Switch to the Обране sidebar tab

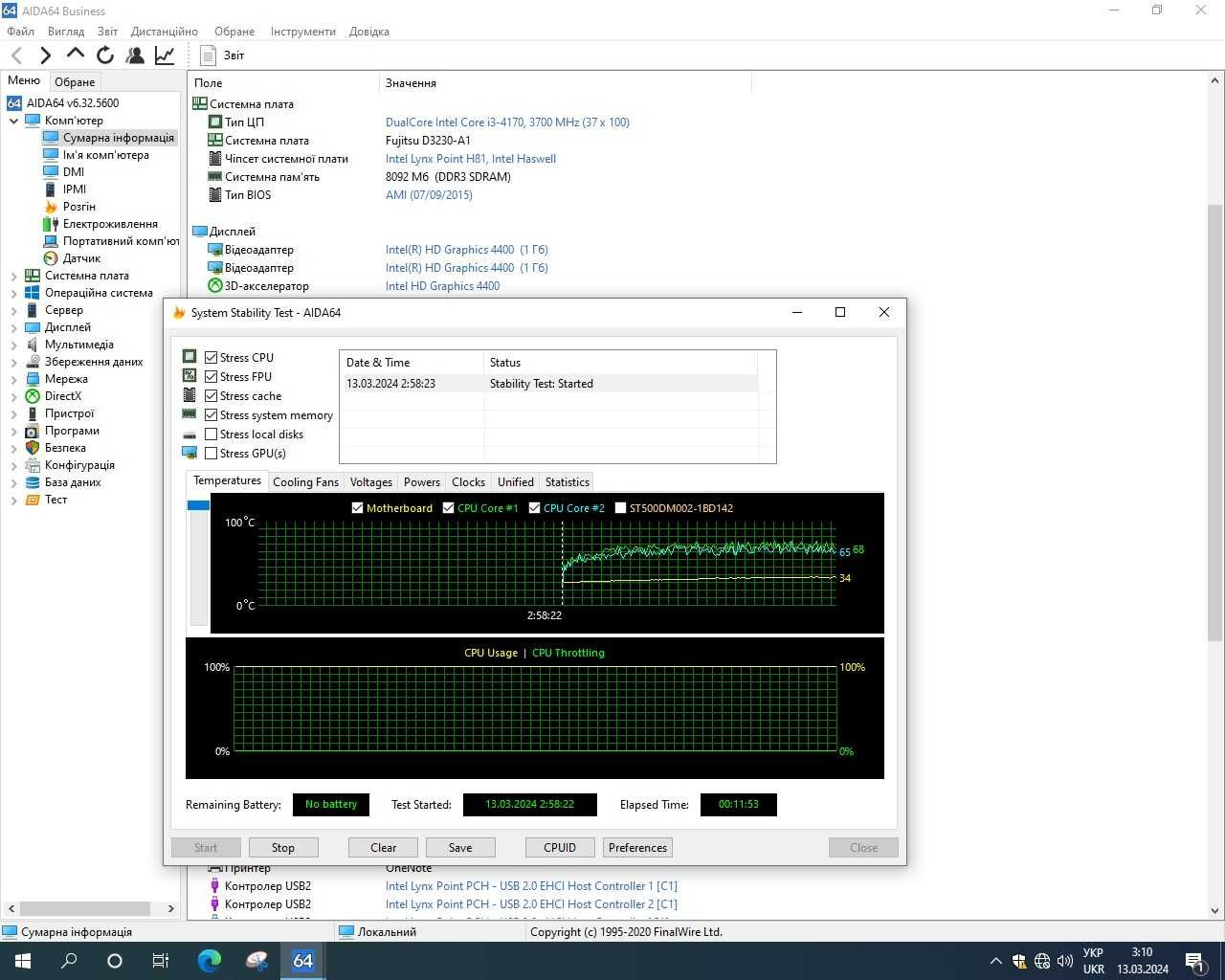click(75, 82)
